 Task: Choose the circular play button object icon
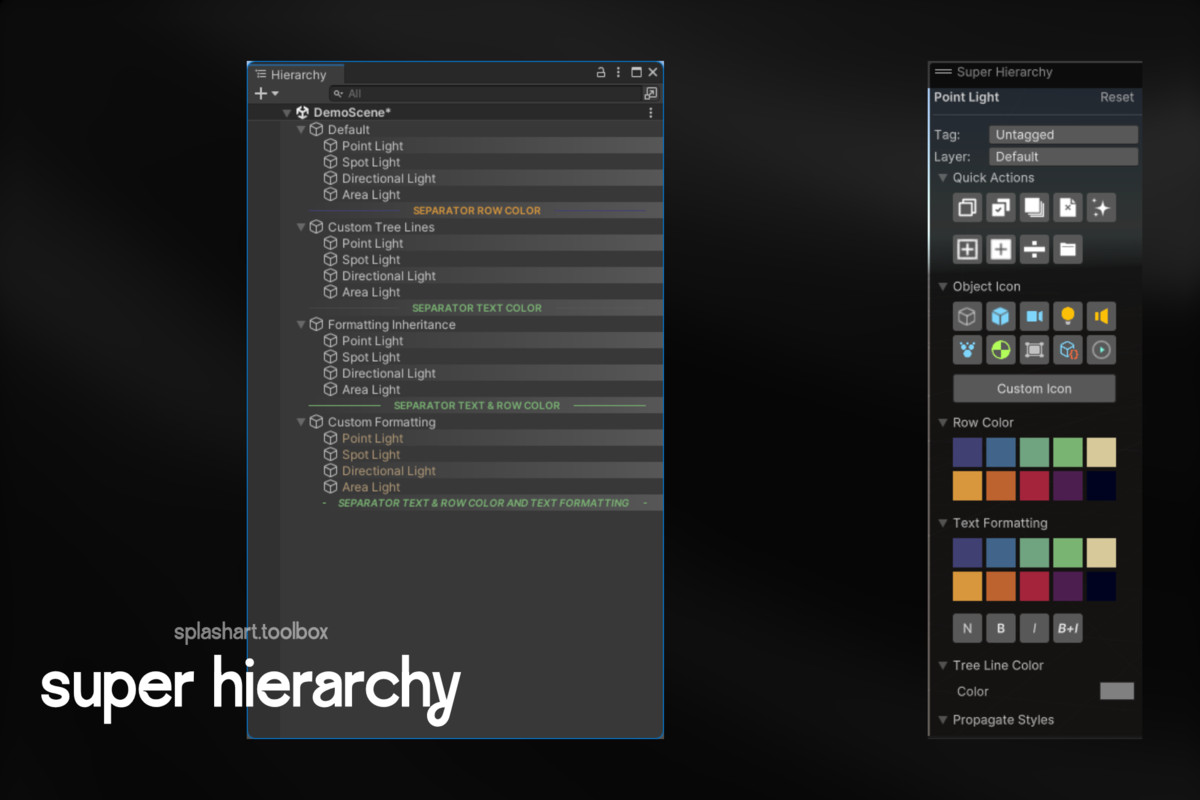point(1101,350)
